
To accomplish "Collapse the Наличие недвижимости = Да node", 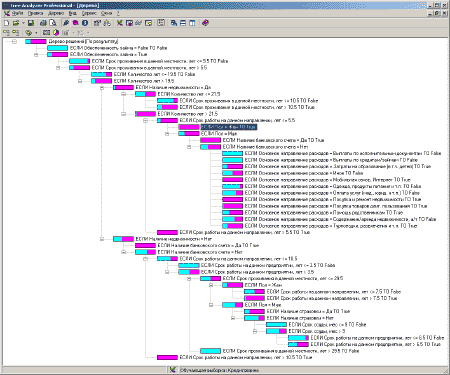I will point(102,88).
